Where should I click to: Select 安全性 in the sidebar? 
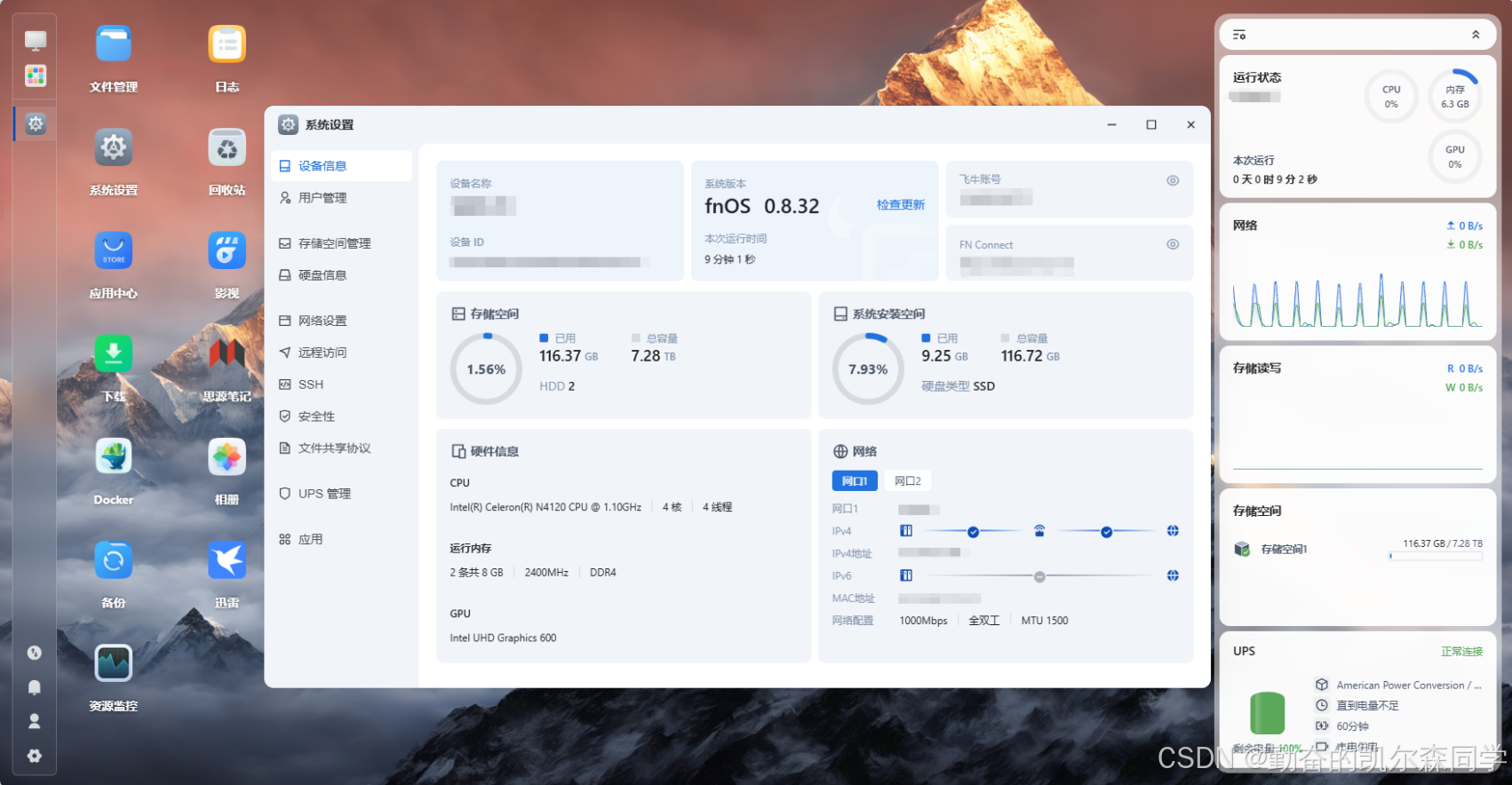pos(342,416)
